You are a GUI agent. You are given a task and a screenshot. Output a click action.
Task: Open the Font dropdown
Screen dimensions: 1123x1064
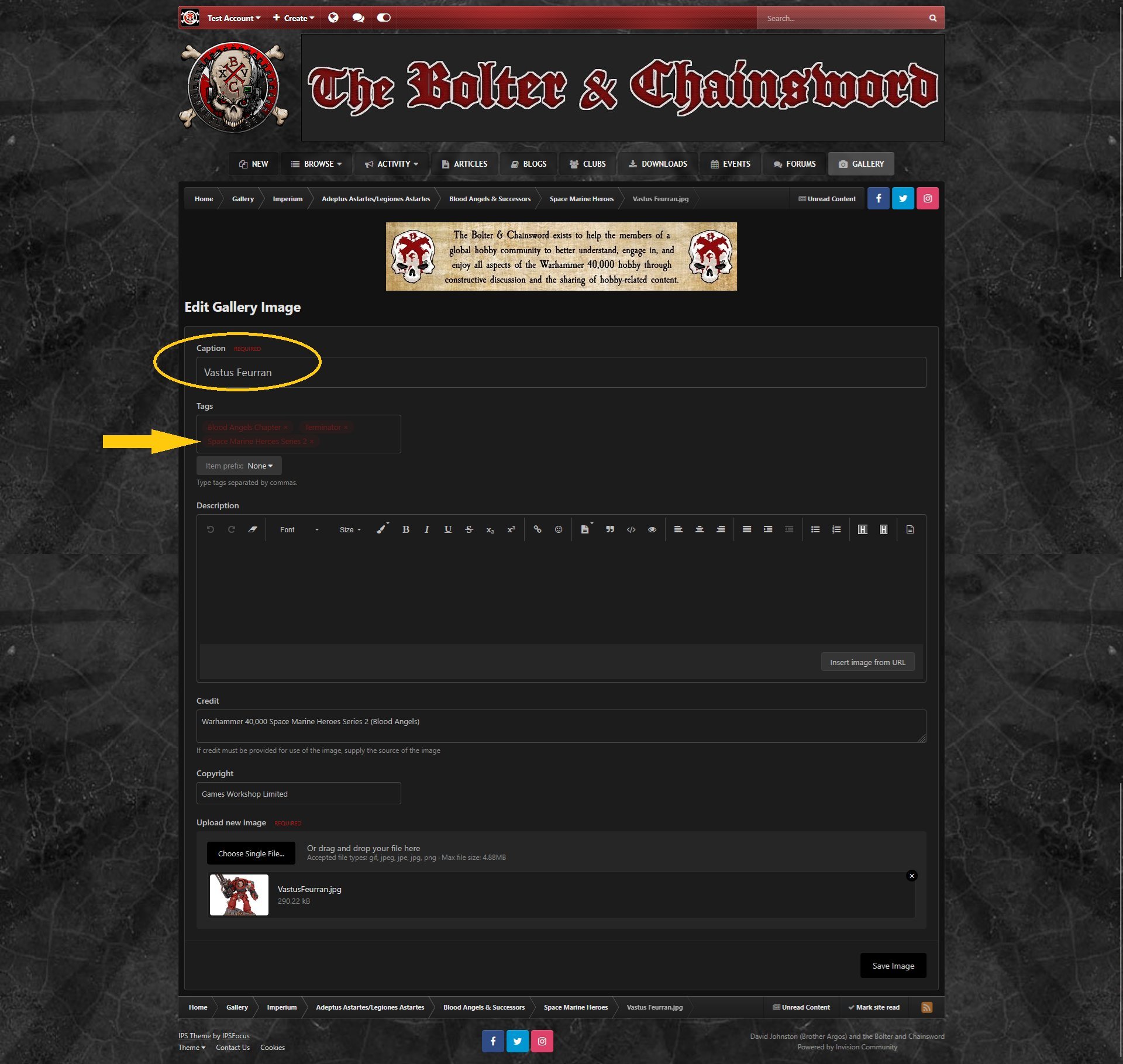pyautogui.click(x=299, y=529)
